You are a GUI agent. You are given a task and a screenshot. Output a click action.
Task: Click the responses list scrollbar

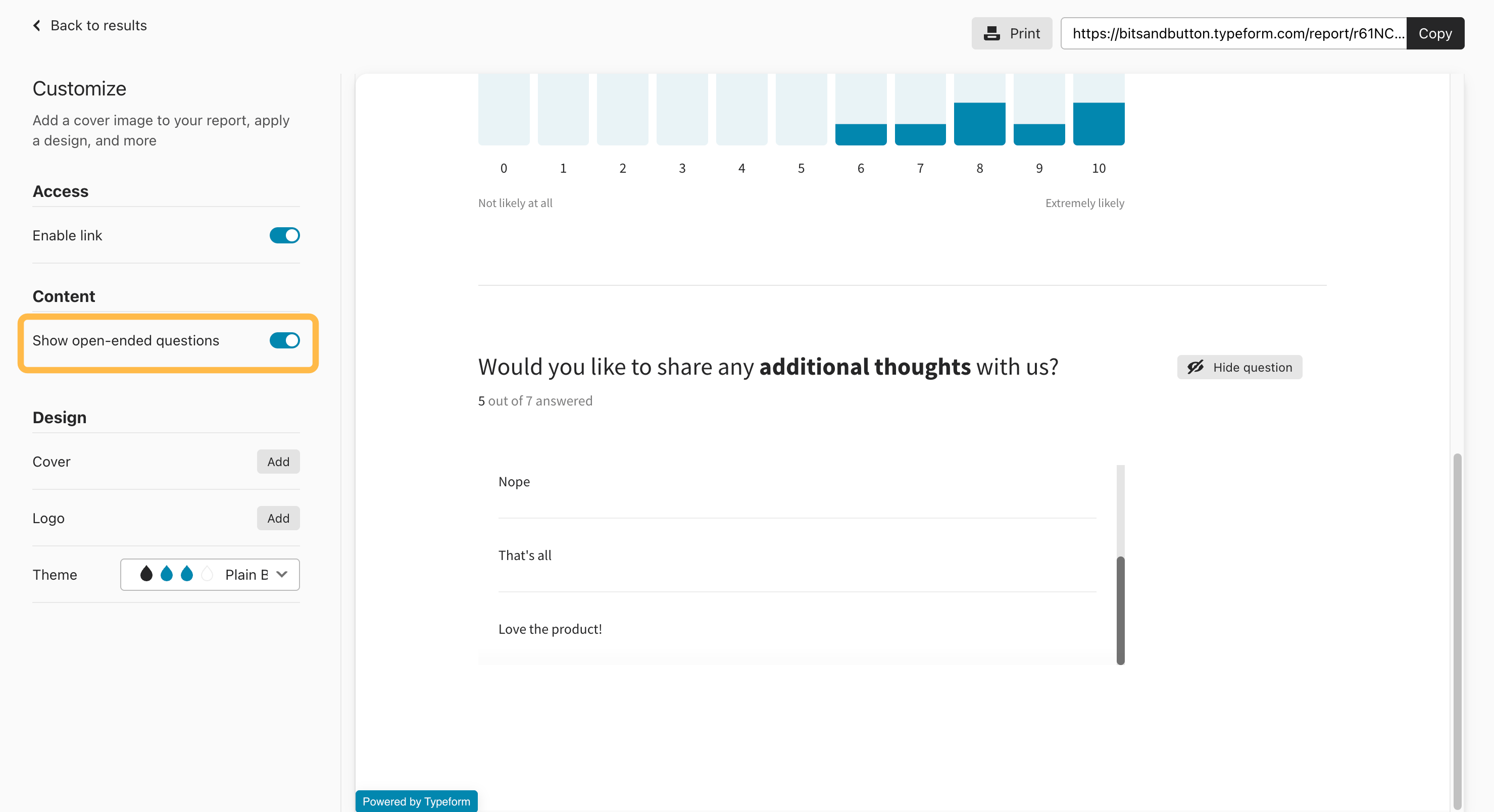tap(1120, 609)
